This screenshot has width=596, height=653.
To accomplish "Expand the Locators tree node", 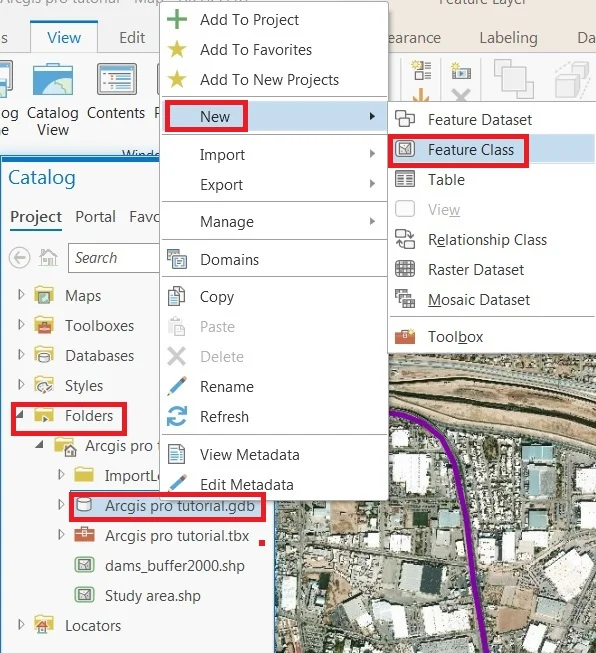I will point(21,624).
